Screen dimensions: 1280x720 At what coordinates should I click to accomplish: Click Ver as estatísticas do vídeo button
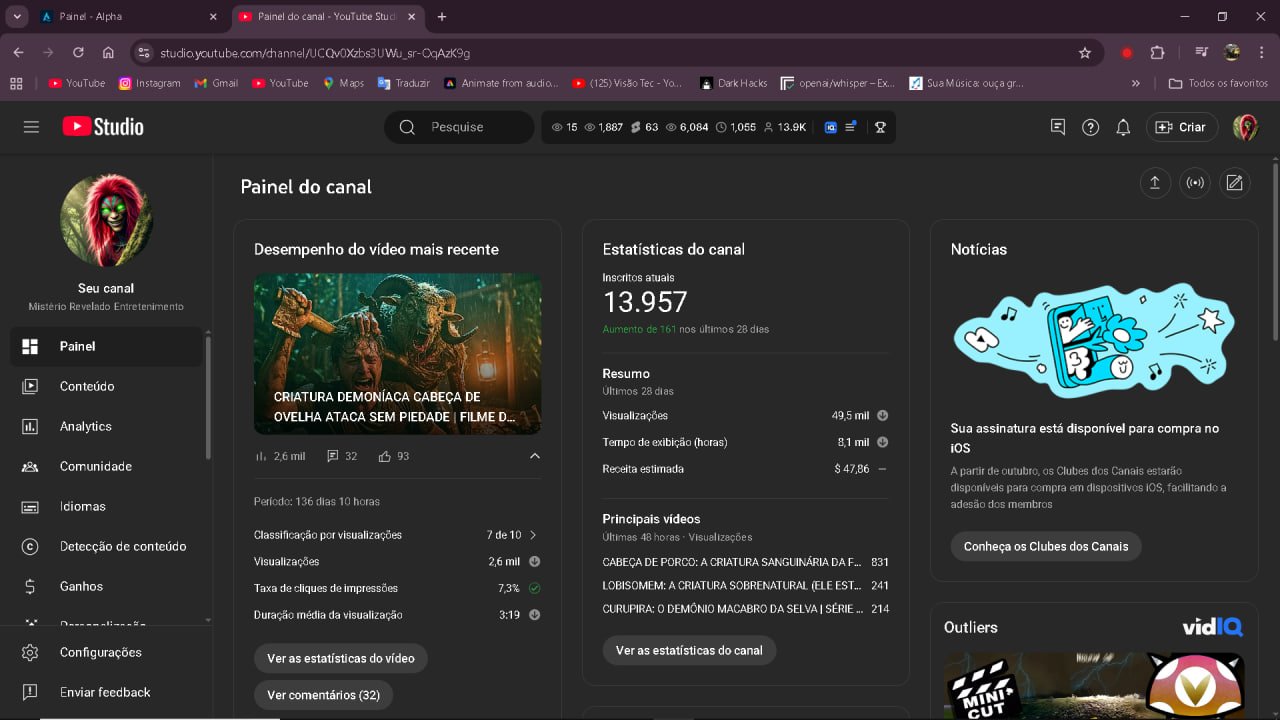(x=340, y=658)
